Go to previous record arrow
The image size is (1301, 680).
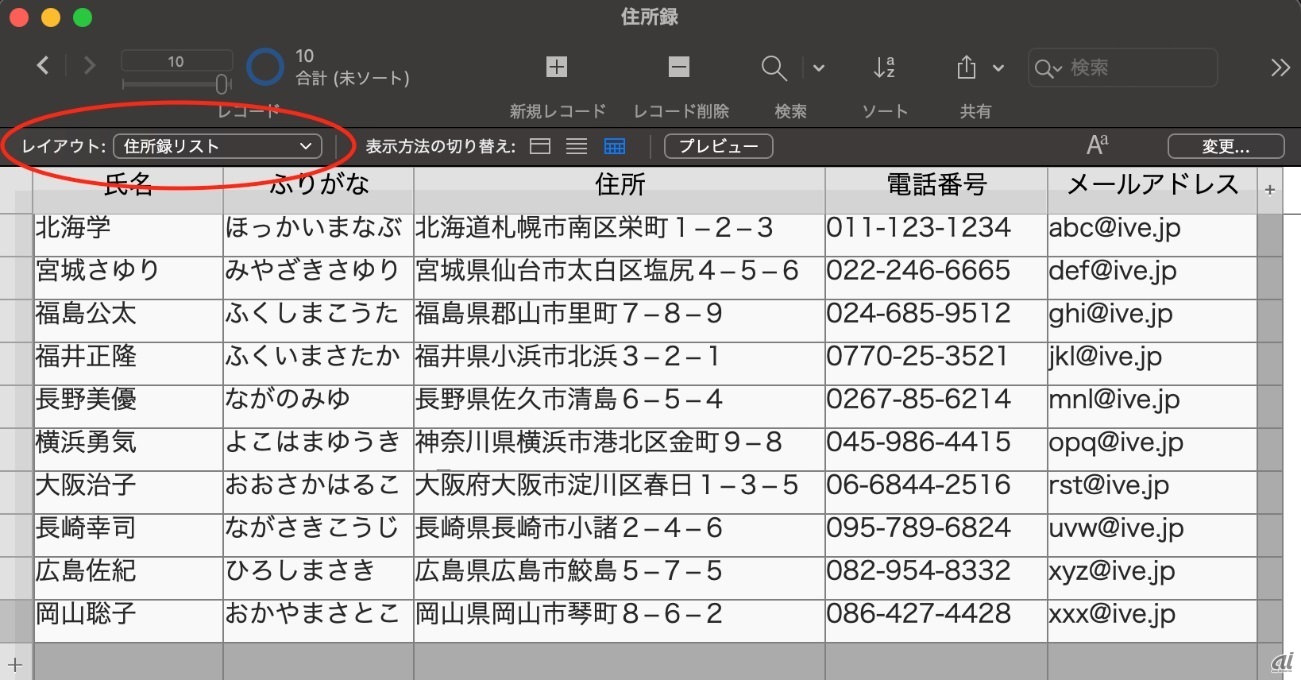[x=43, y=66]
